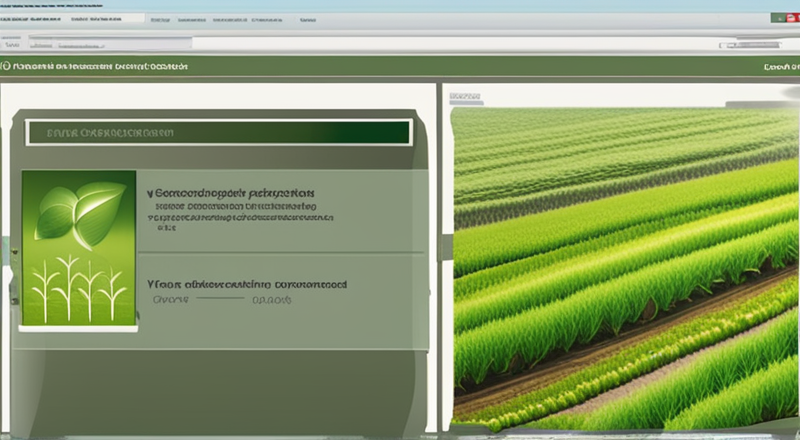Expand the second section heading marker

(x=150, y=284)
